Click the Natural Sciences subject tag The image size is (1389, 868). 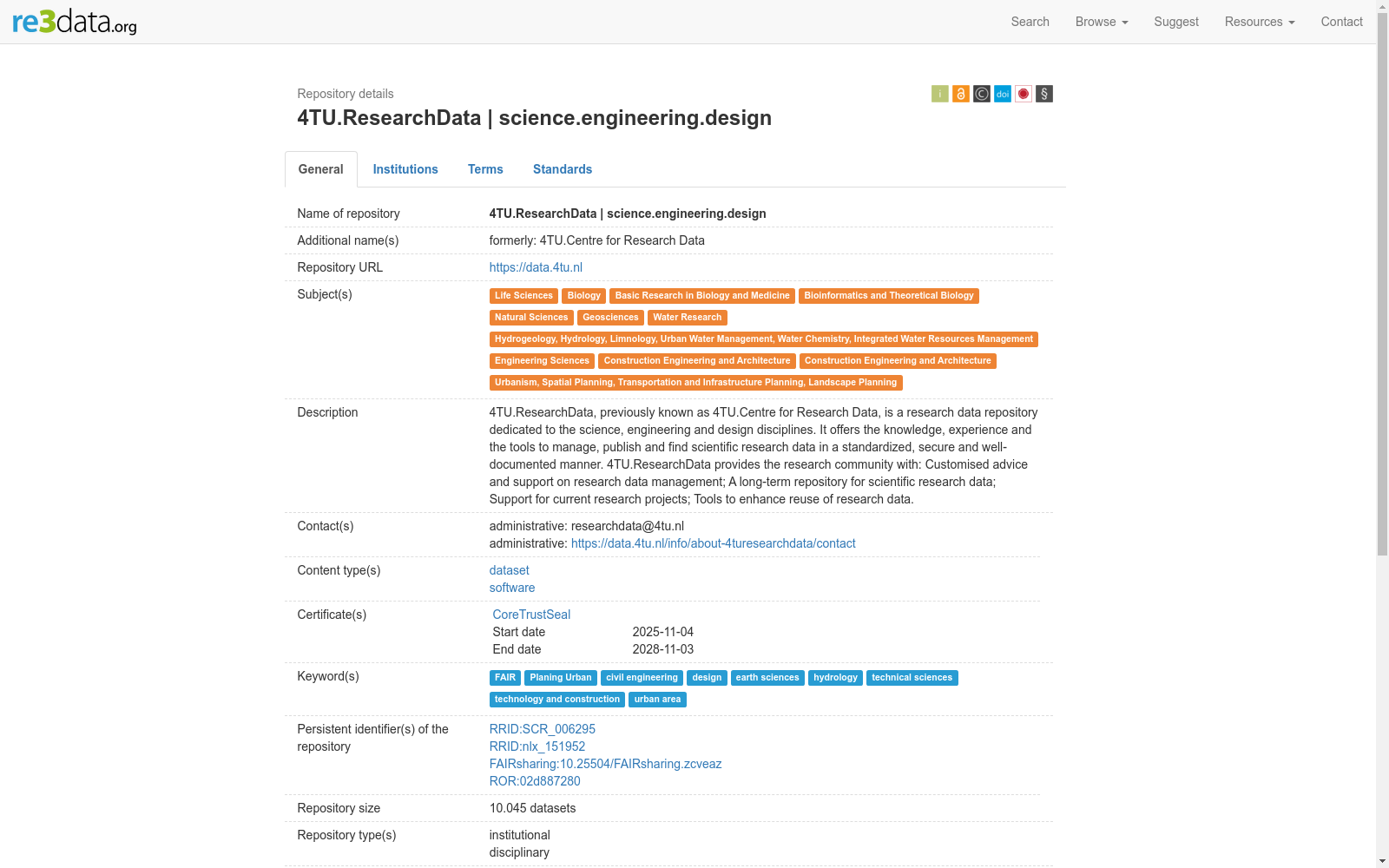pyautogui.click(x=531, y=318)
